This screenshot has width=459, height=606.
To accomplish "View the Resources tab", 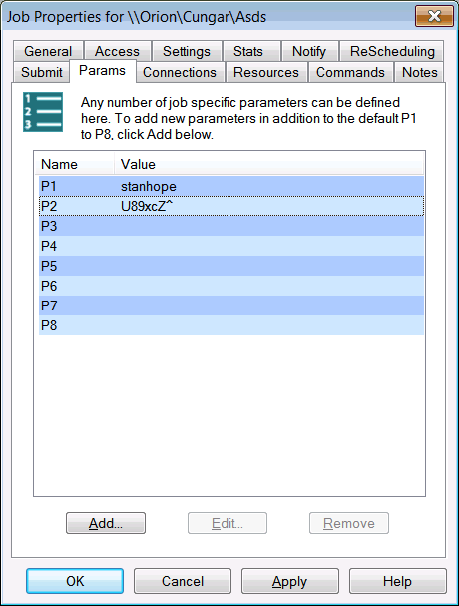I will 266,72.
